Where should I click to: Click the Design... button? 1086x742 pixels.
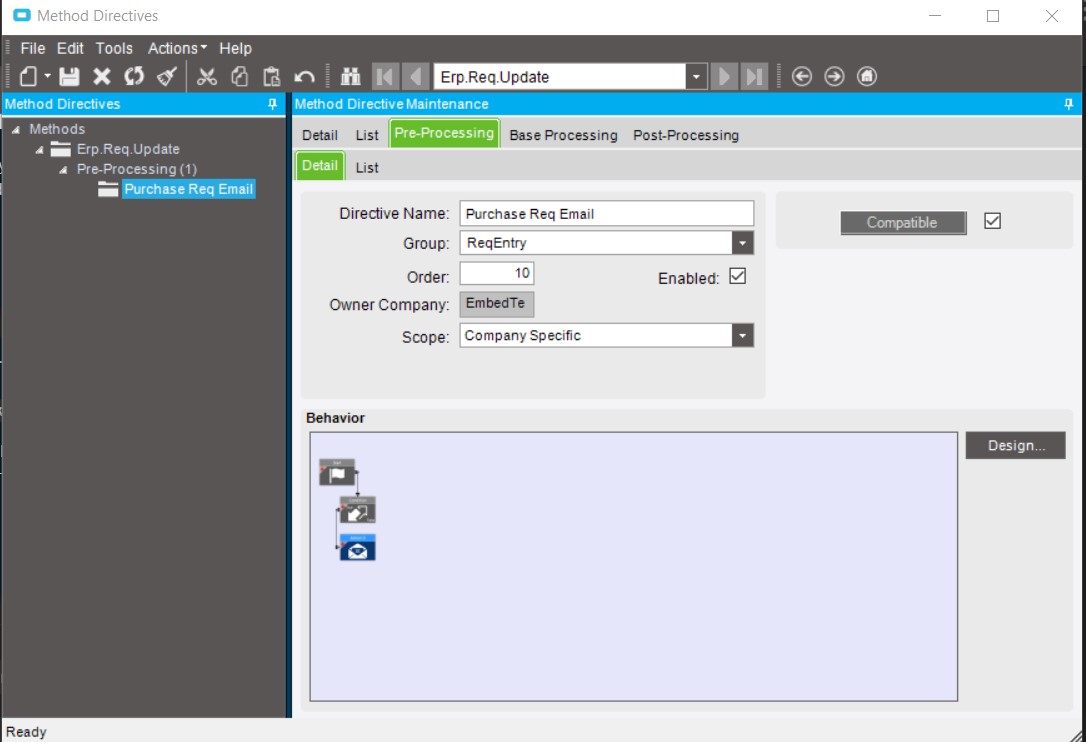(1015, 446)
